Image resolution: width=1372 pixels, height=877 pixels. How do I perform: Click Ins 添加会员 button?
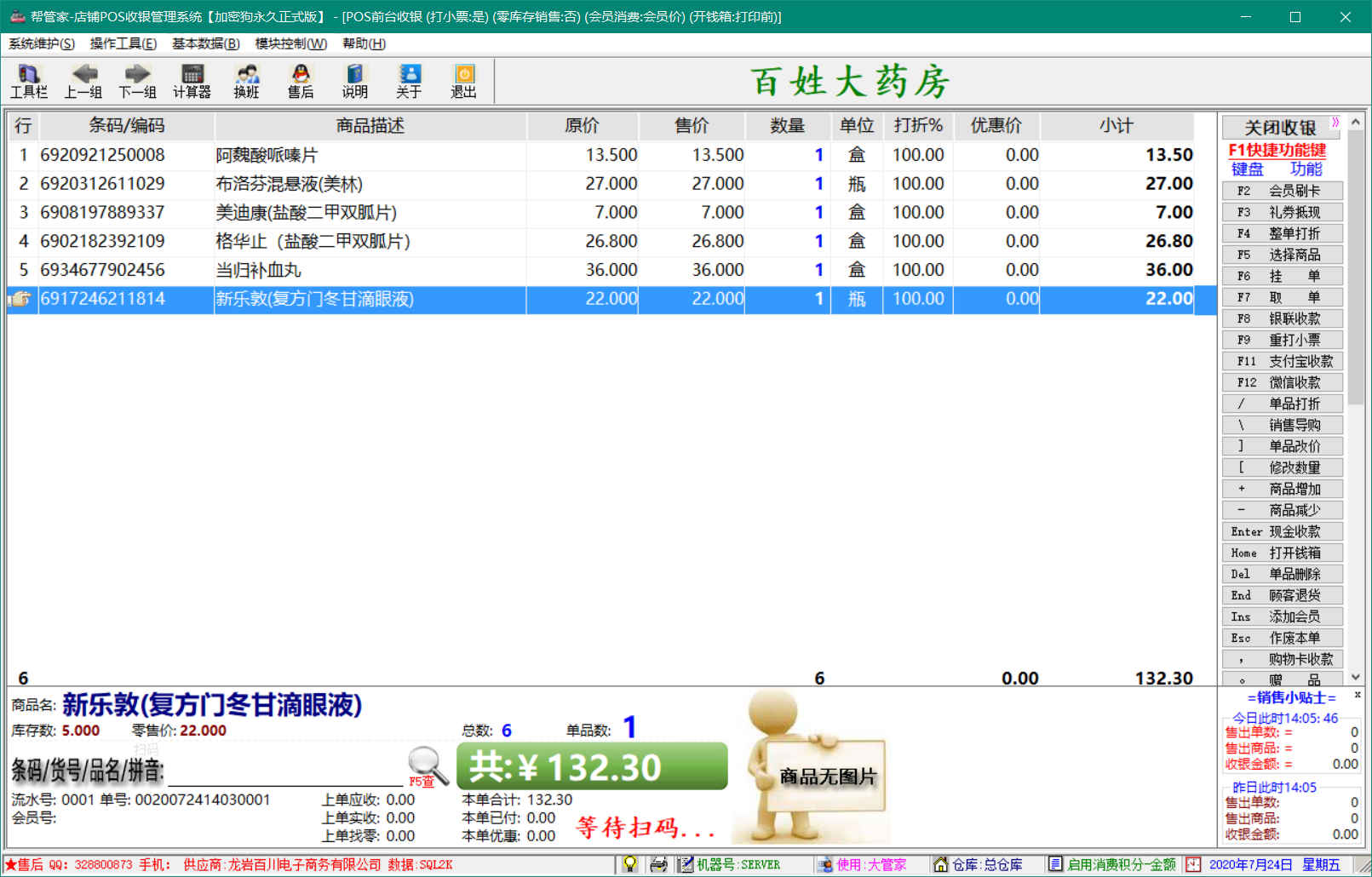pyautogui.click(x=1283, y=616)
